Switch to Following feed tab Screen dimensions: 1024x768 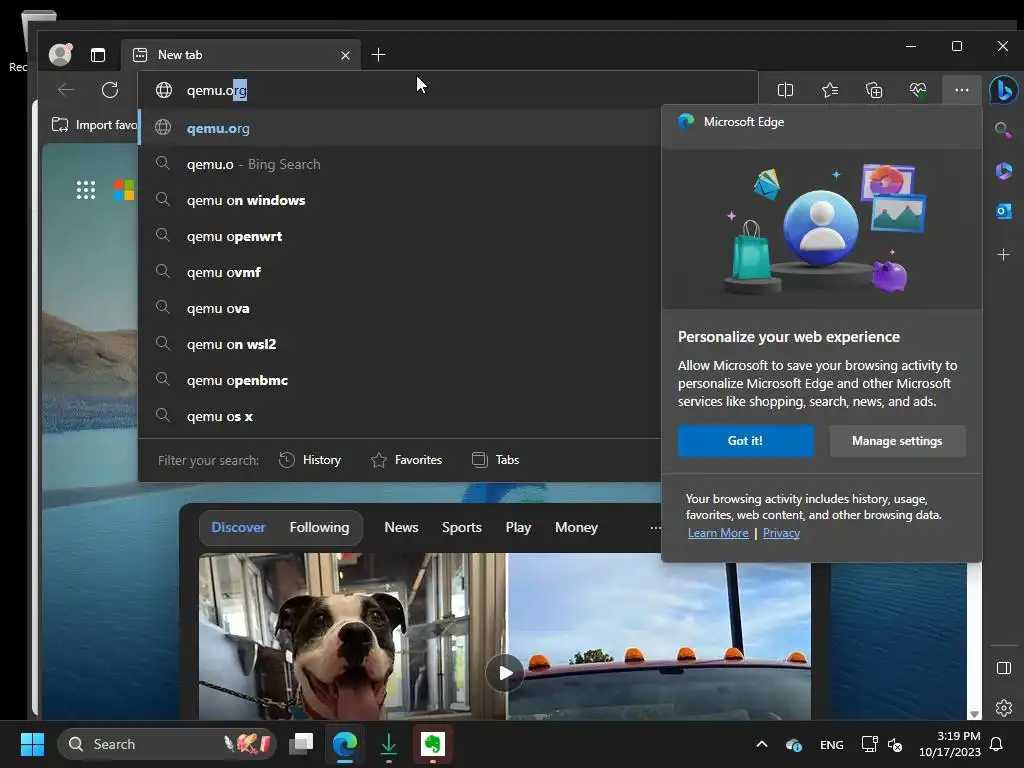(319, 527)
